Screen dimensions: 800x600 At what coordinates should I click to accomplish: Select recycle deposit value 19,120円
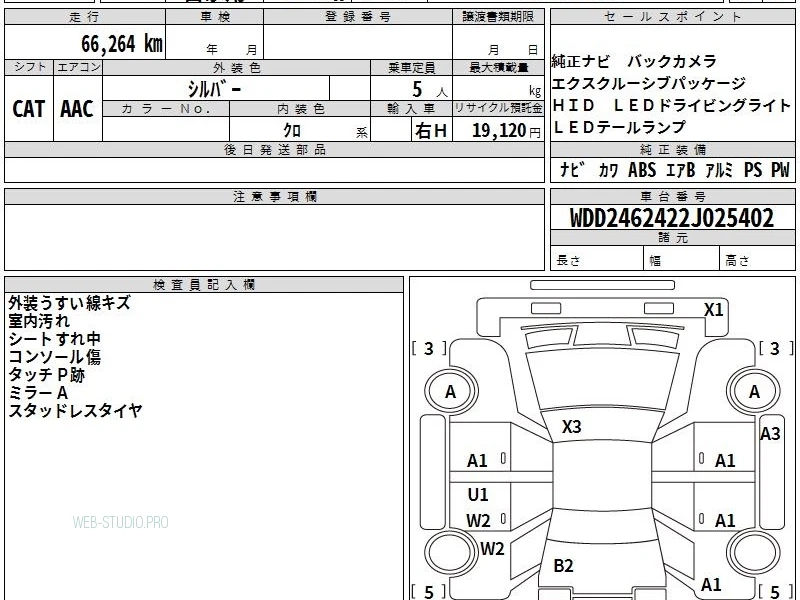pos(506,131)
